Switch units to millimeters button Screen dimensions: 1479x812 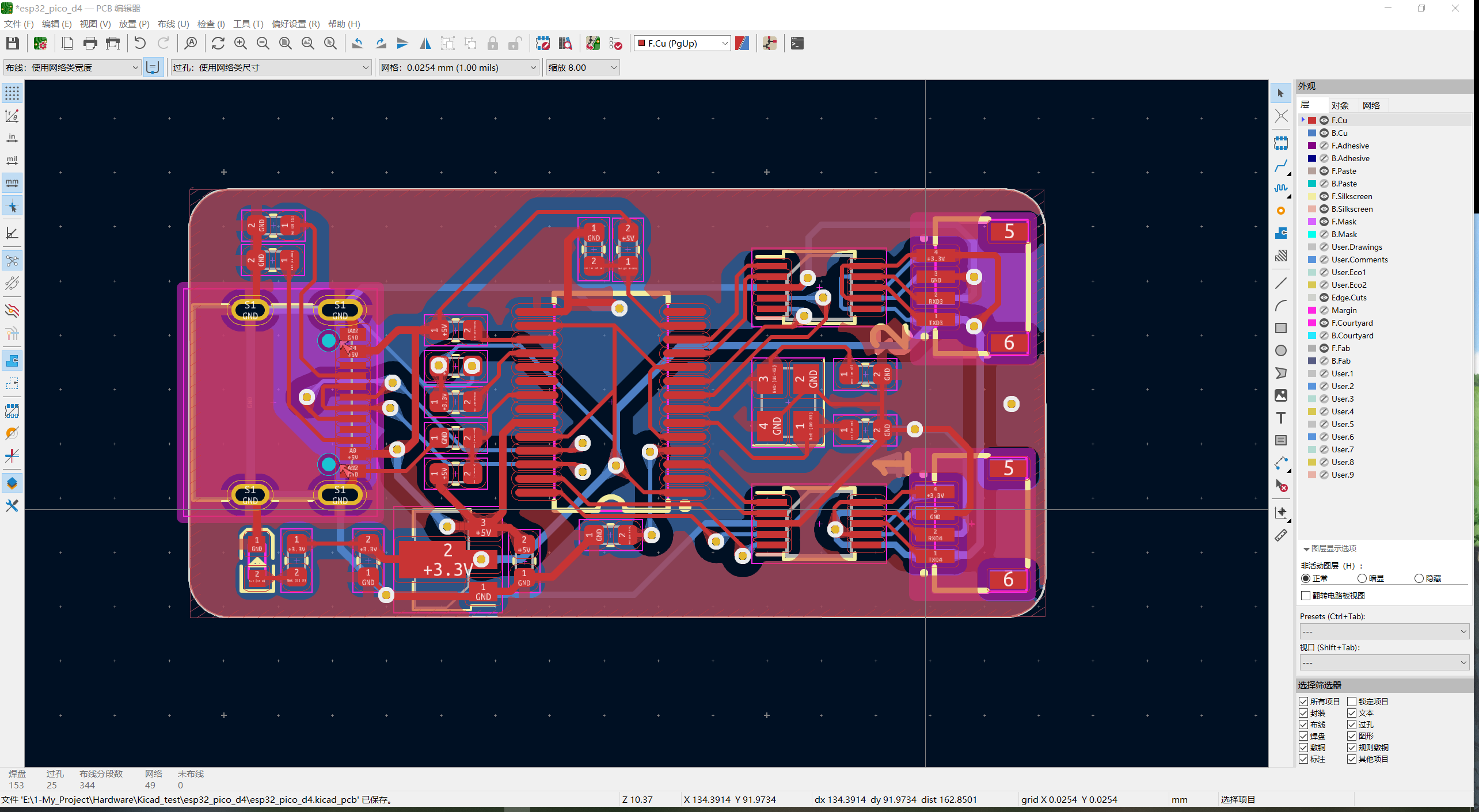tap(12, 183)
